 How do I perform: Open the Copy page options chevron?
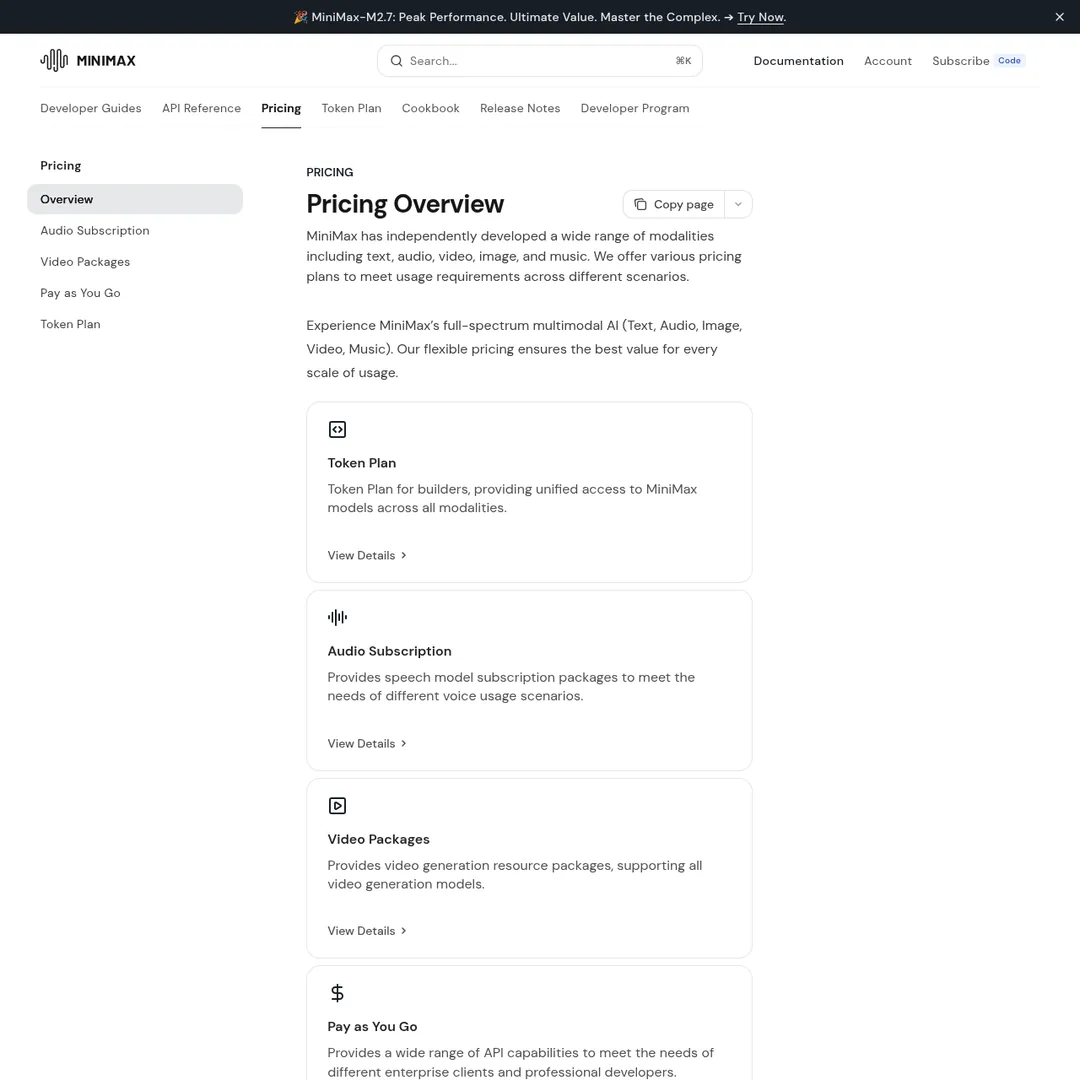738,204
